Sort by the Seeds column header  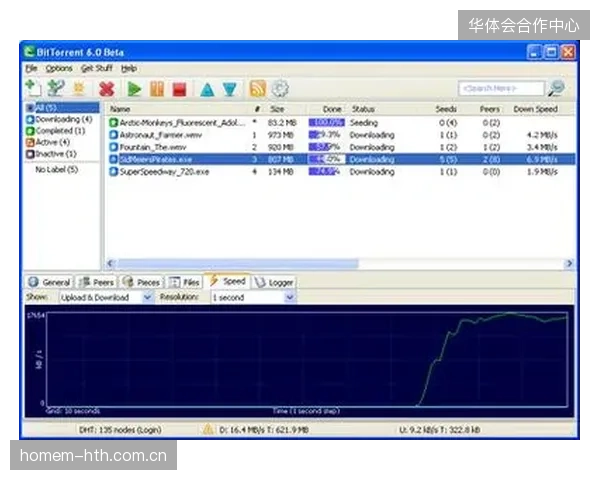[x=446, y=109]
